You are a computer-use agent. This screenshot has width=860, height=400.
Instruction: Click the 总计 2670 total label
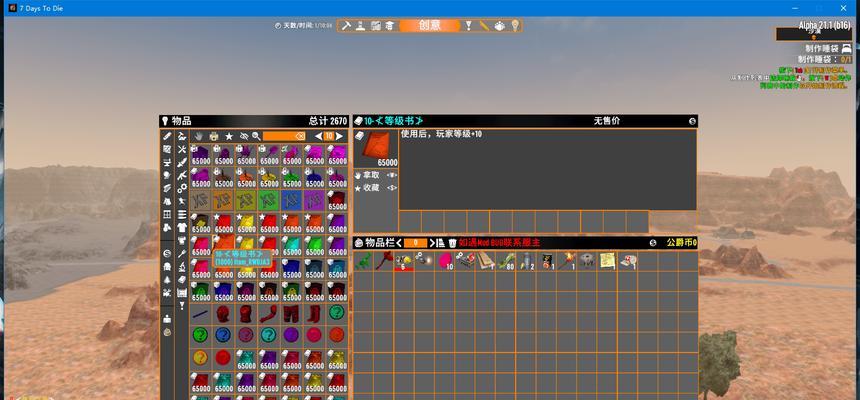[328, 121]
